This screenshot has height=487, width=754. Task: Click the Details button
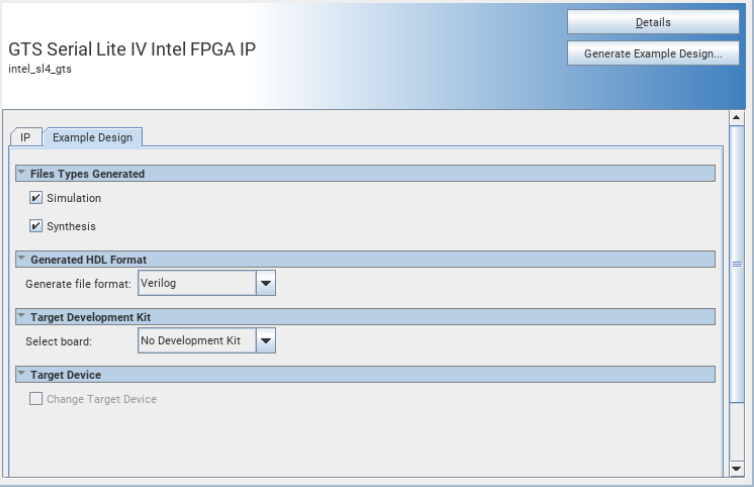point(653,22)
